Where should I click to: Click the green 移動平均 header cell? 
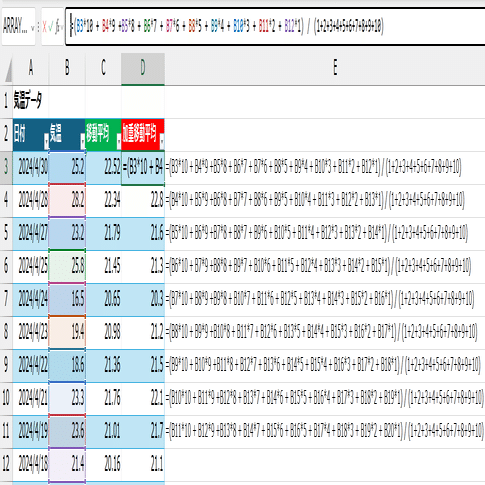tap(103, 134)
